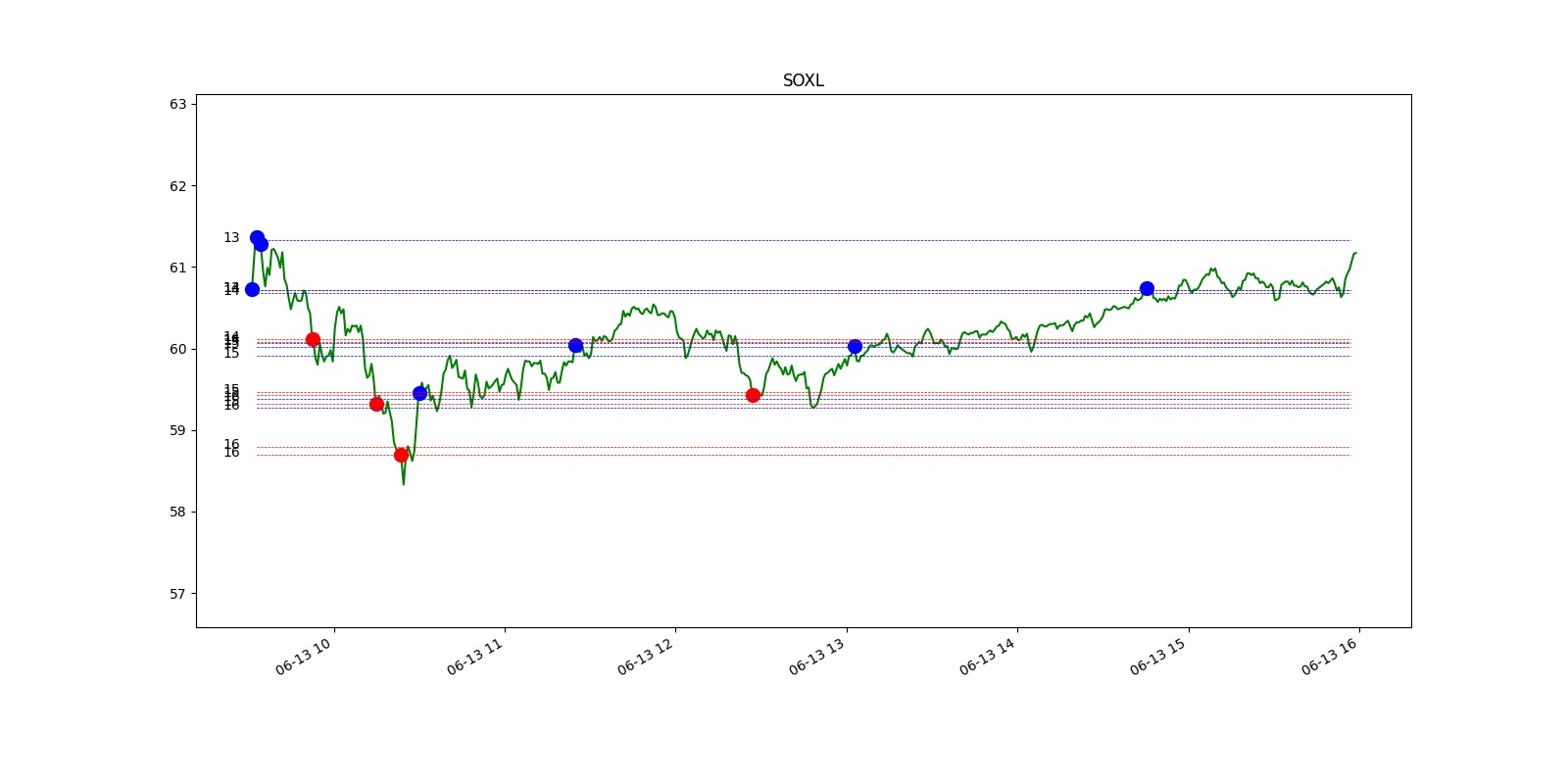The width and height of the screenshot is (1568, 784).
Task: Select the 57 y-axis tick label
Action: point(177,594)
